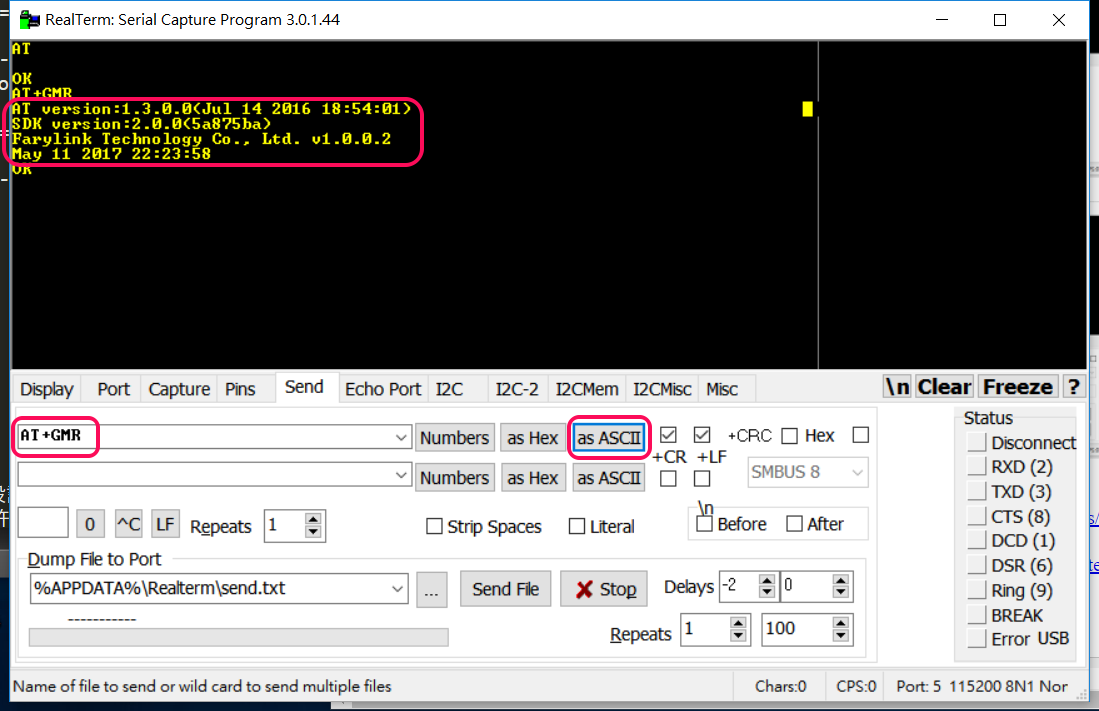Clear the terminal screen
The image size is (1099, 711).
click(944, 386)
